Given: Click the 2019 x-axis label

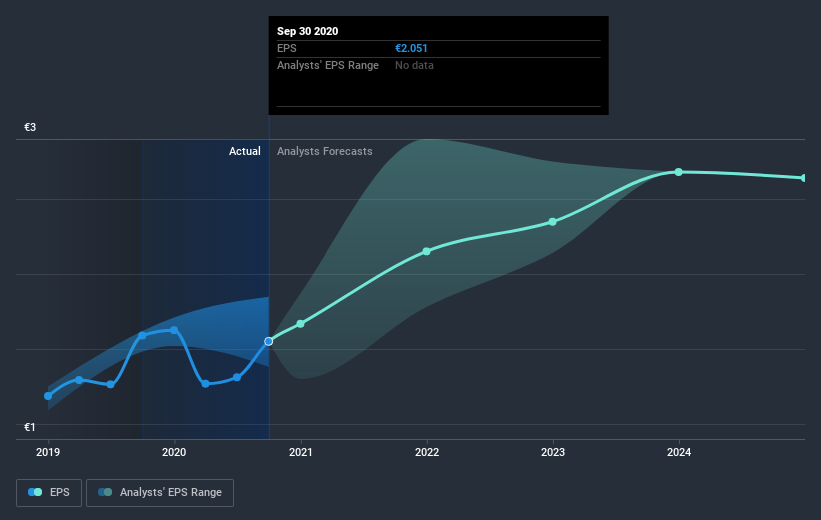Looking at the screenshot, I should (48, 452).
